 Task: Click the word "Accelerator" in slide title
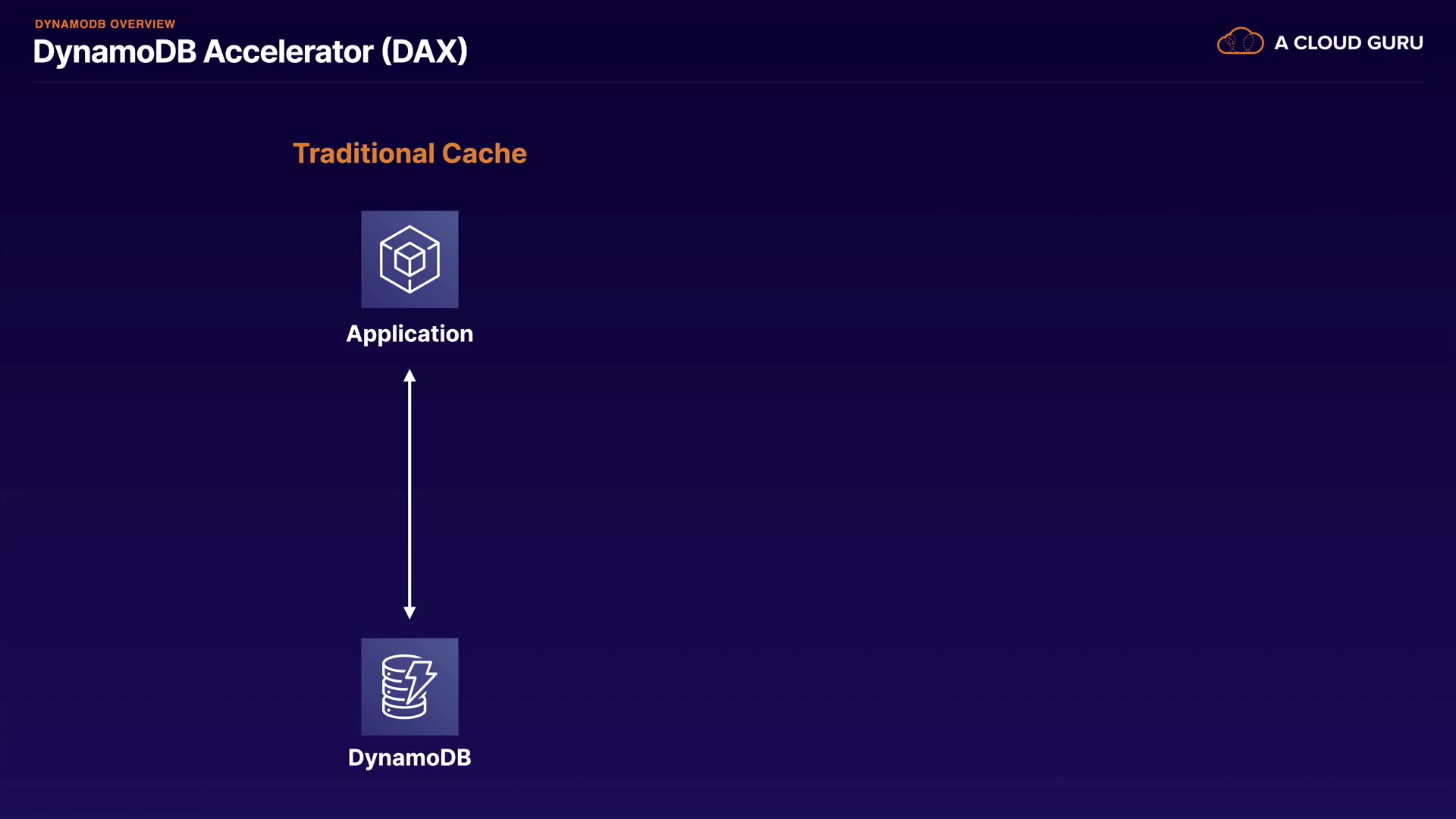(288, 52)
